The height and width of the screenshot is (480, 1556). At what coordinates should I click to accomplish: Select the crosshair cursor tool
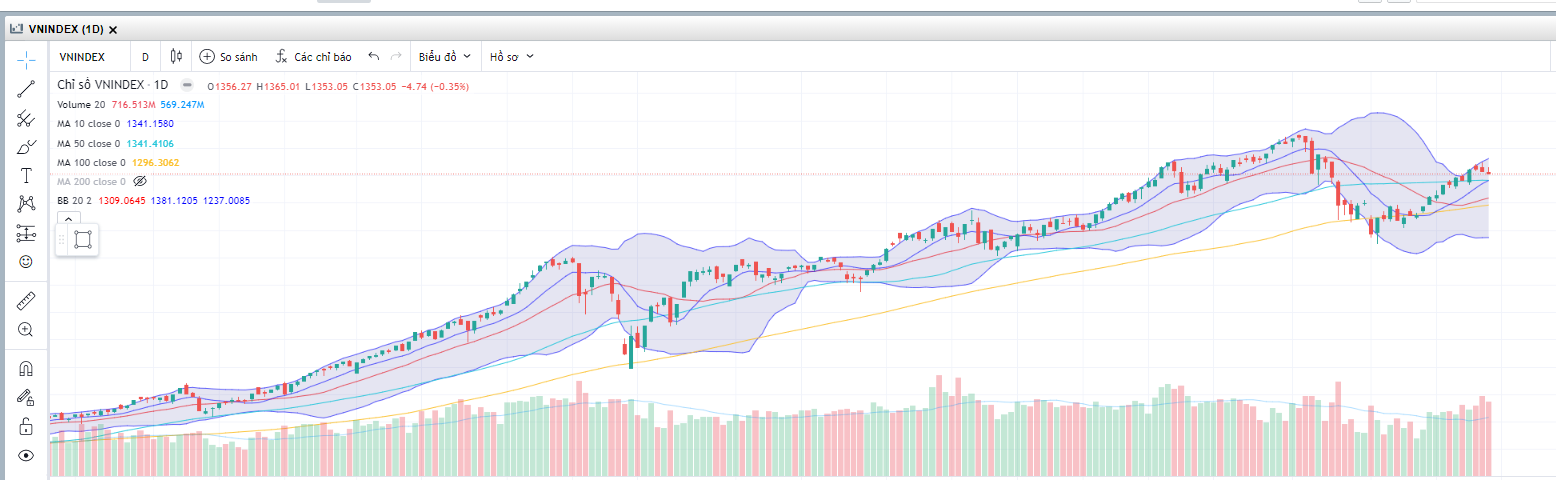(26, 57)
